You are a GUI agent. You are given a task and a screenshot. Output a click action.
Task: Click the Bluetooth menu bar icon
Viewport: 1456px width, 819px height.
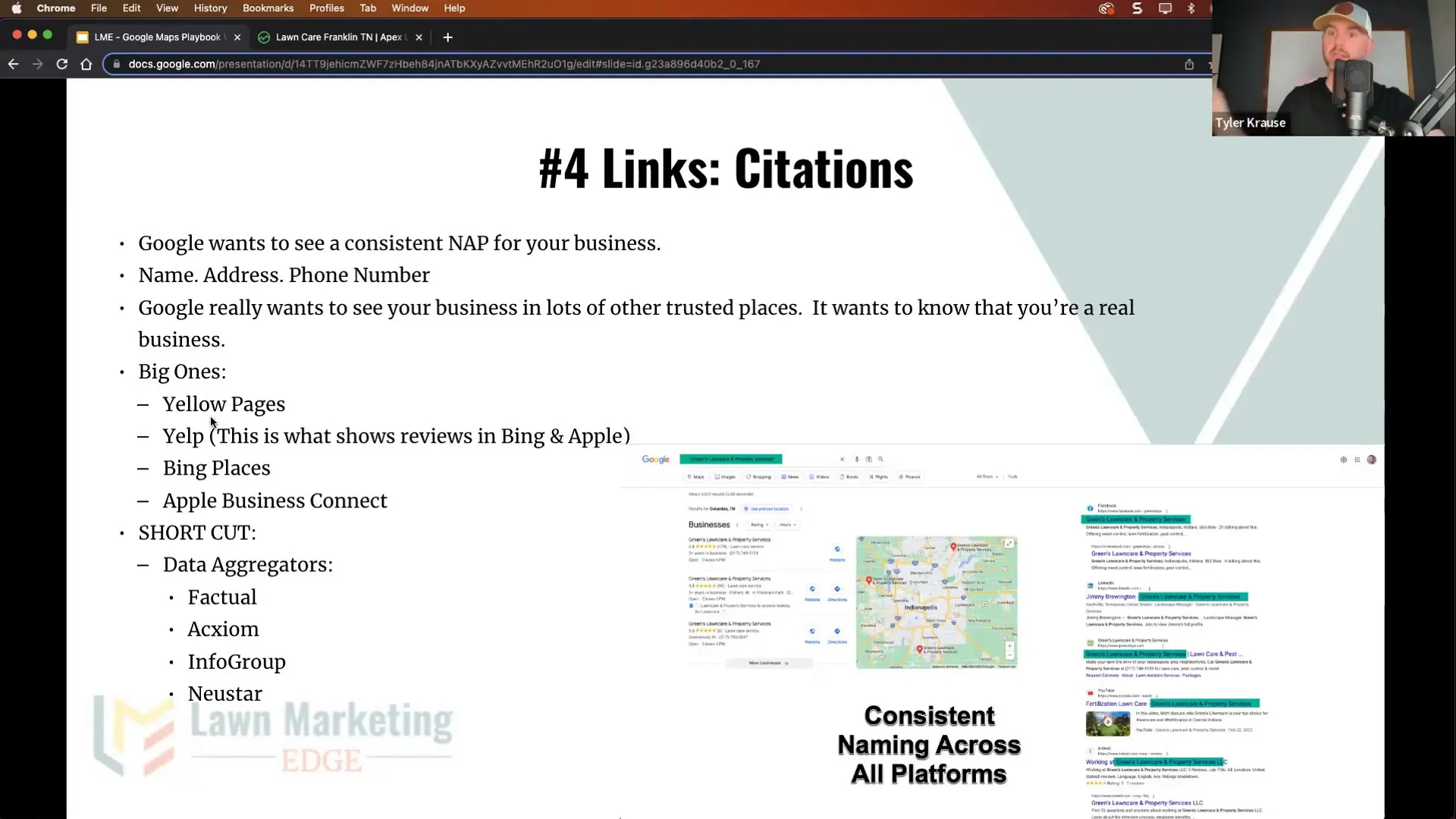[1191, 8]
